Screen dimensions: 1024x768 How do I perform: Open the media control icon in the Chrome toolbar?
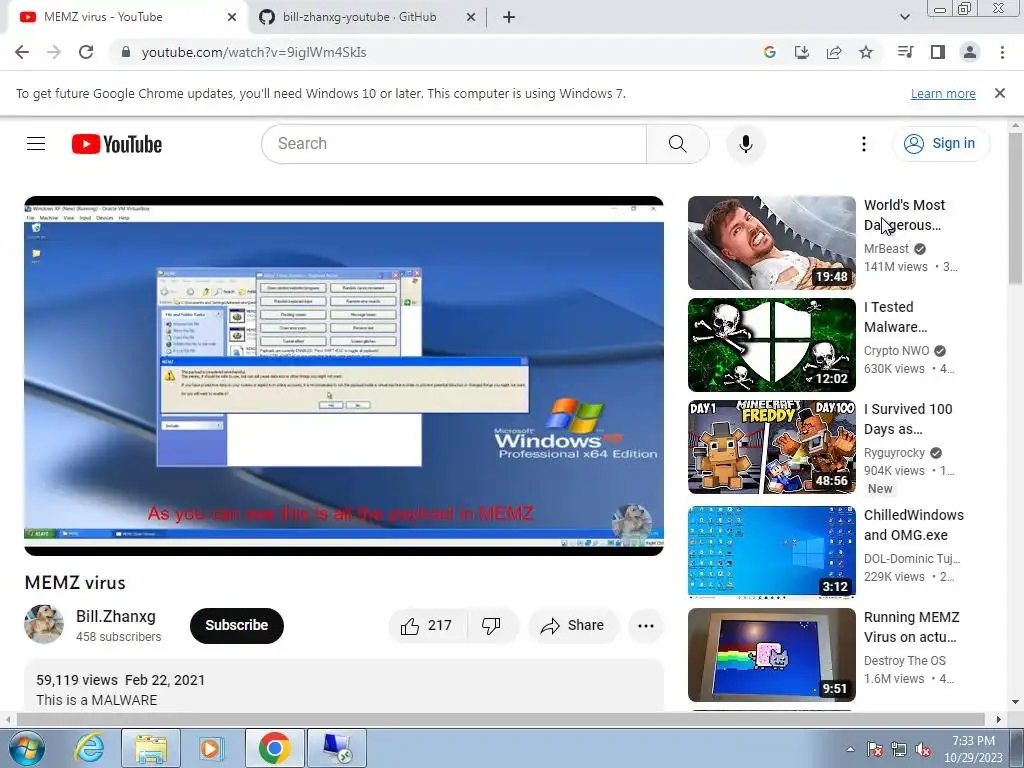906,52
